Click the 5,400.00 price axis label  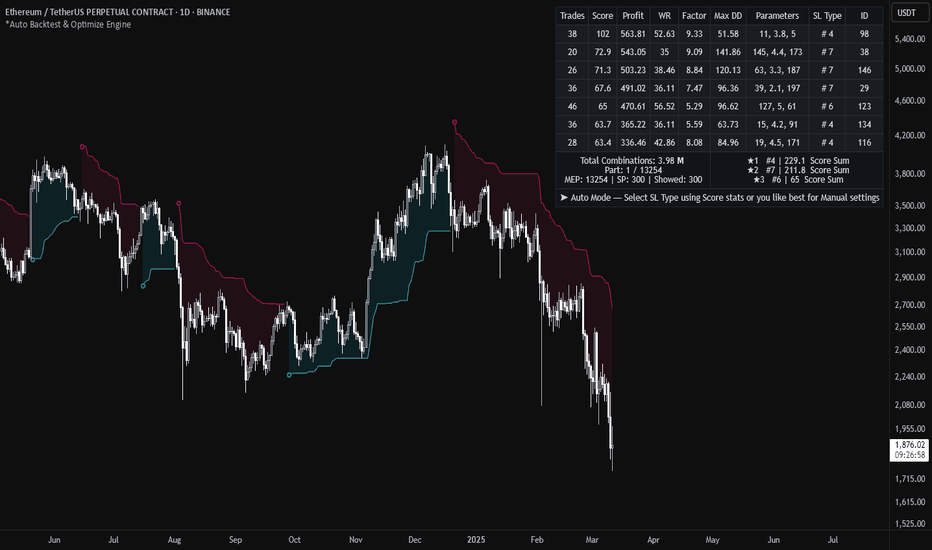[910, 39]
